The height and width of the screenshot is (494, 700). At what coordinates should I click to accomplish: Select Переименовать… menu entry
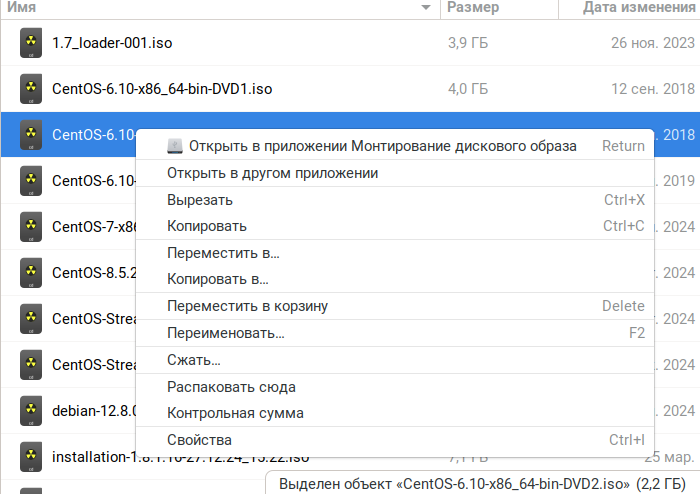pos(225,333)
